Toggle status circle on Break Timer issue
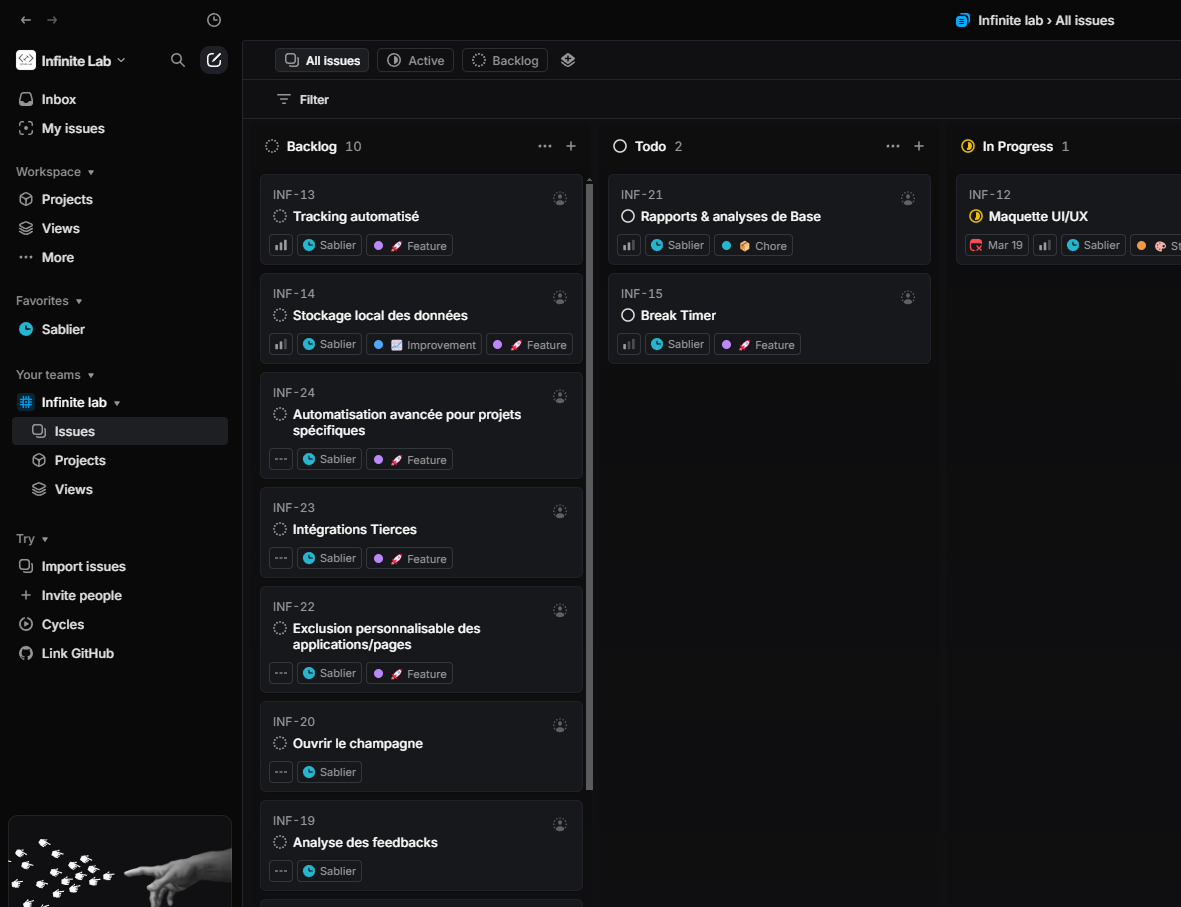The image size is (1181, 907). pyautogui.click(x=628, y=315)
